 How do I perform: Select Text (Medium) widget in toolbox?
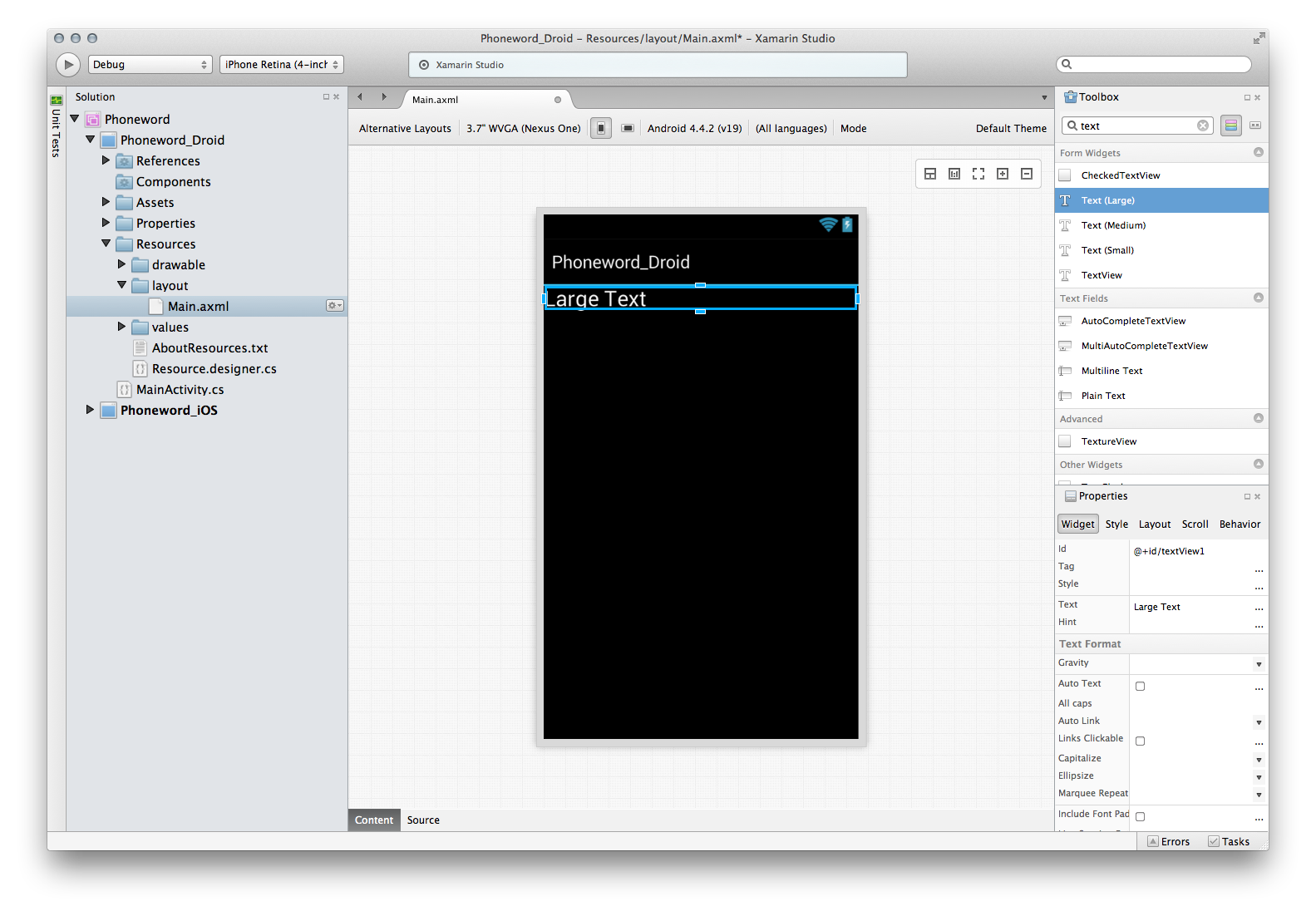pos(1112,225)
